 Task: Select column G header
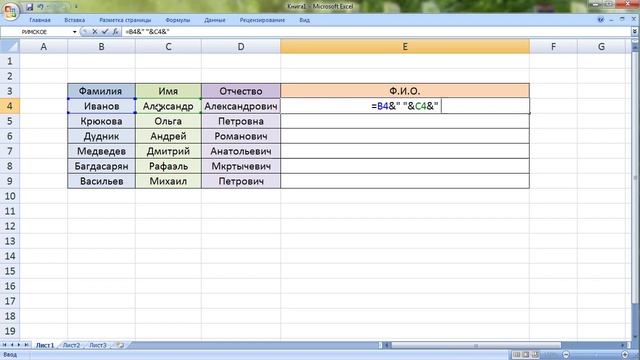click(601, 47)
